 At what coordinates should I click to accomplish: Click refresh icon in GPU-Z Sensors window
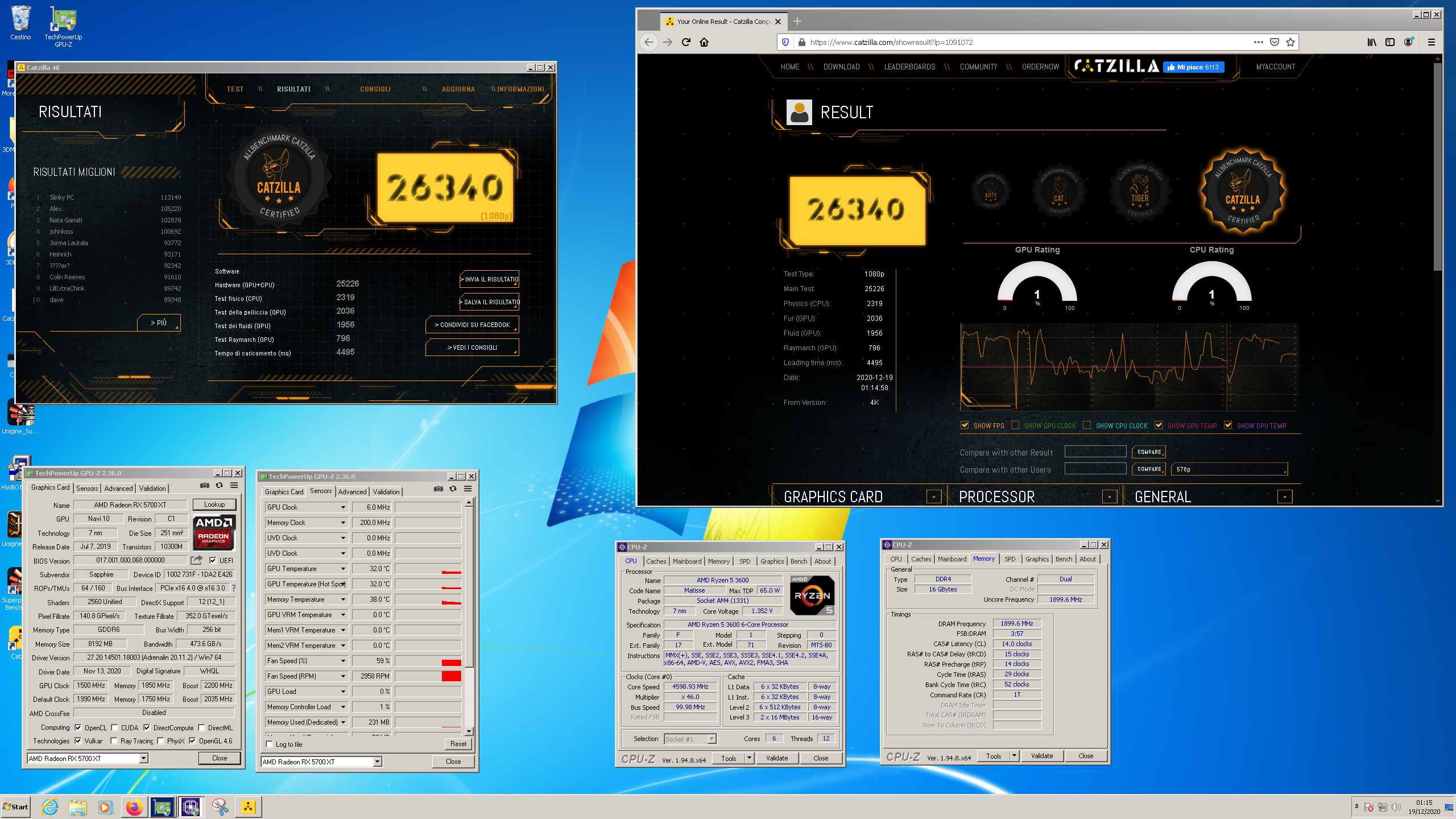pos(453,489)
